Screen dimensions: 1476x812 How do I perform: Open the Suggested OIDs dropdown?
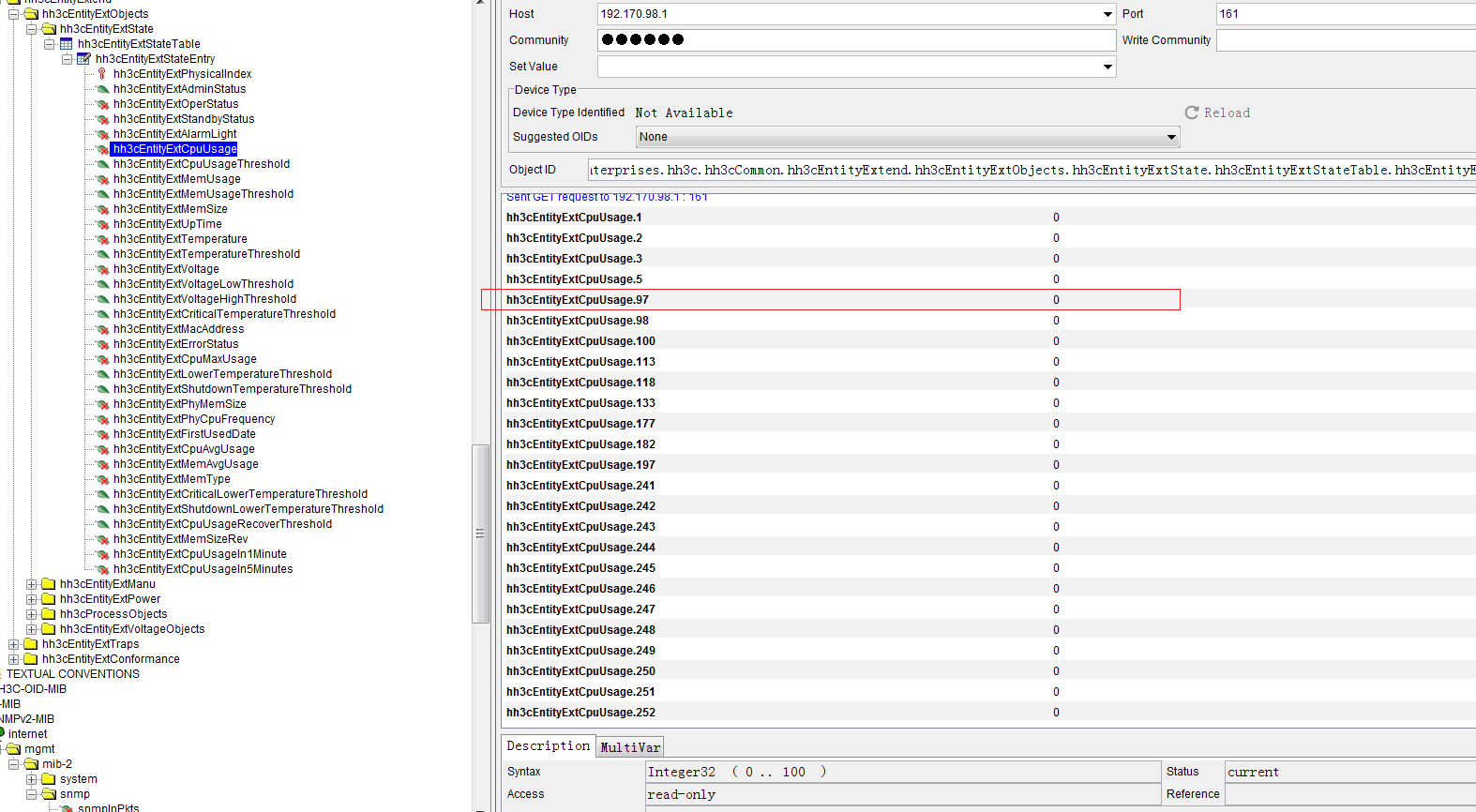coord(1171,137)
